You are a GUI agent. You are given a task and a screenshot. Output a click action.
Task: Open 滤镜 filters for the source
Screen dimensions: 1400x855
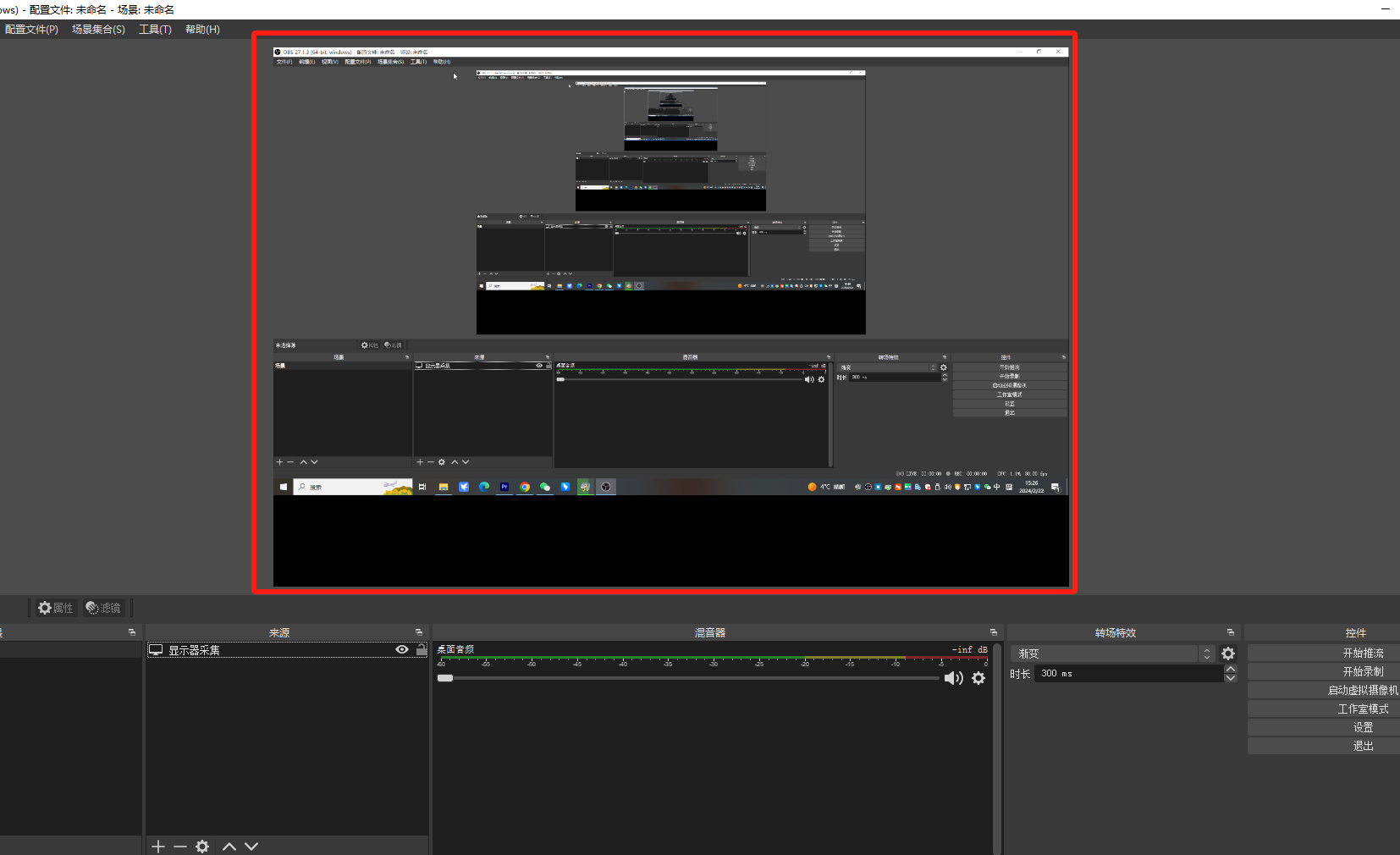tap(103, 608)
